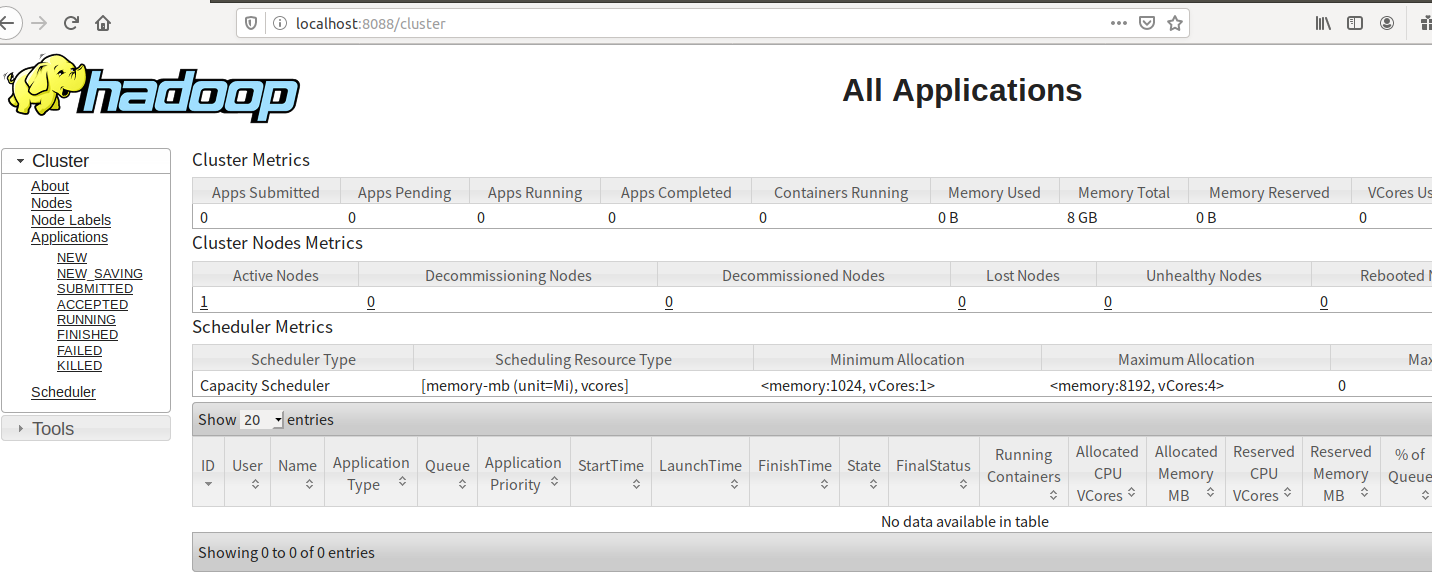The image size is (1432, 585).
Task: Filter applications by ACCEPTED state
Action: point(93,305)
